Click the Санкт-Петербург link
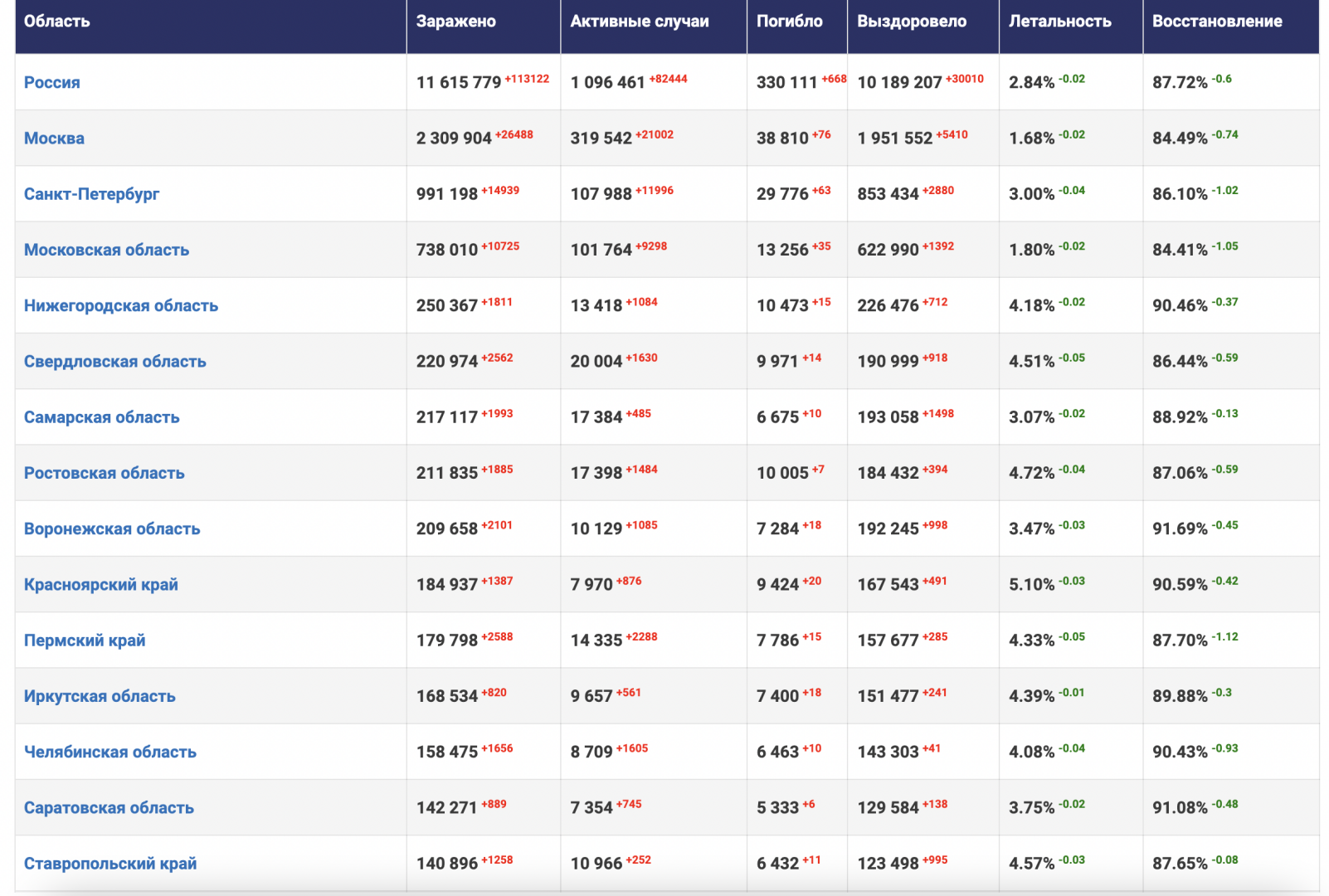The image size is (1329, 896). [91, 193]
